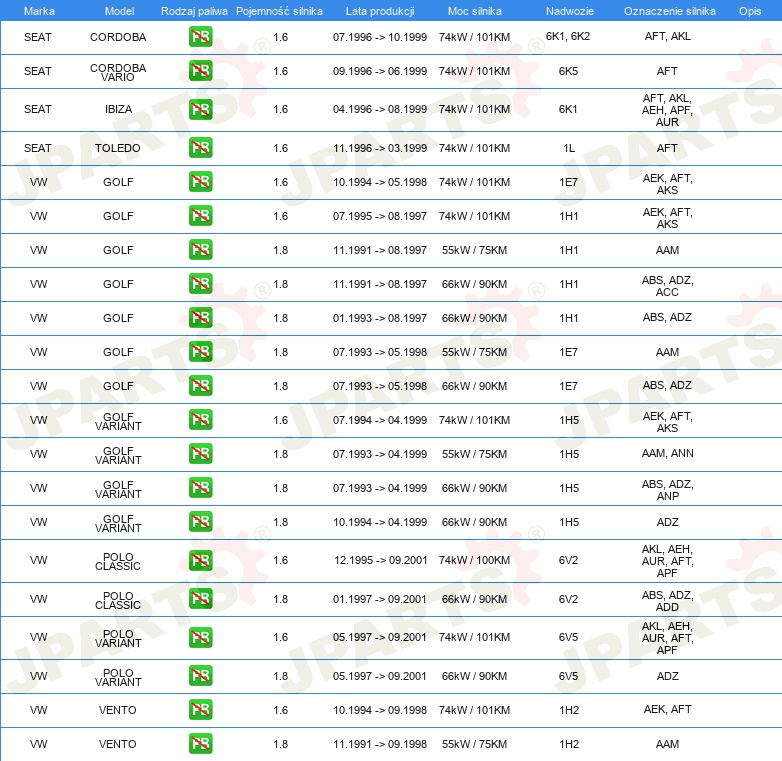The height and width of the screenshot is (761, 782).
Task: Click engine codes ABS, ADZ, ANP
Action: coord(667,490)
